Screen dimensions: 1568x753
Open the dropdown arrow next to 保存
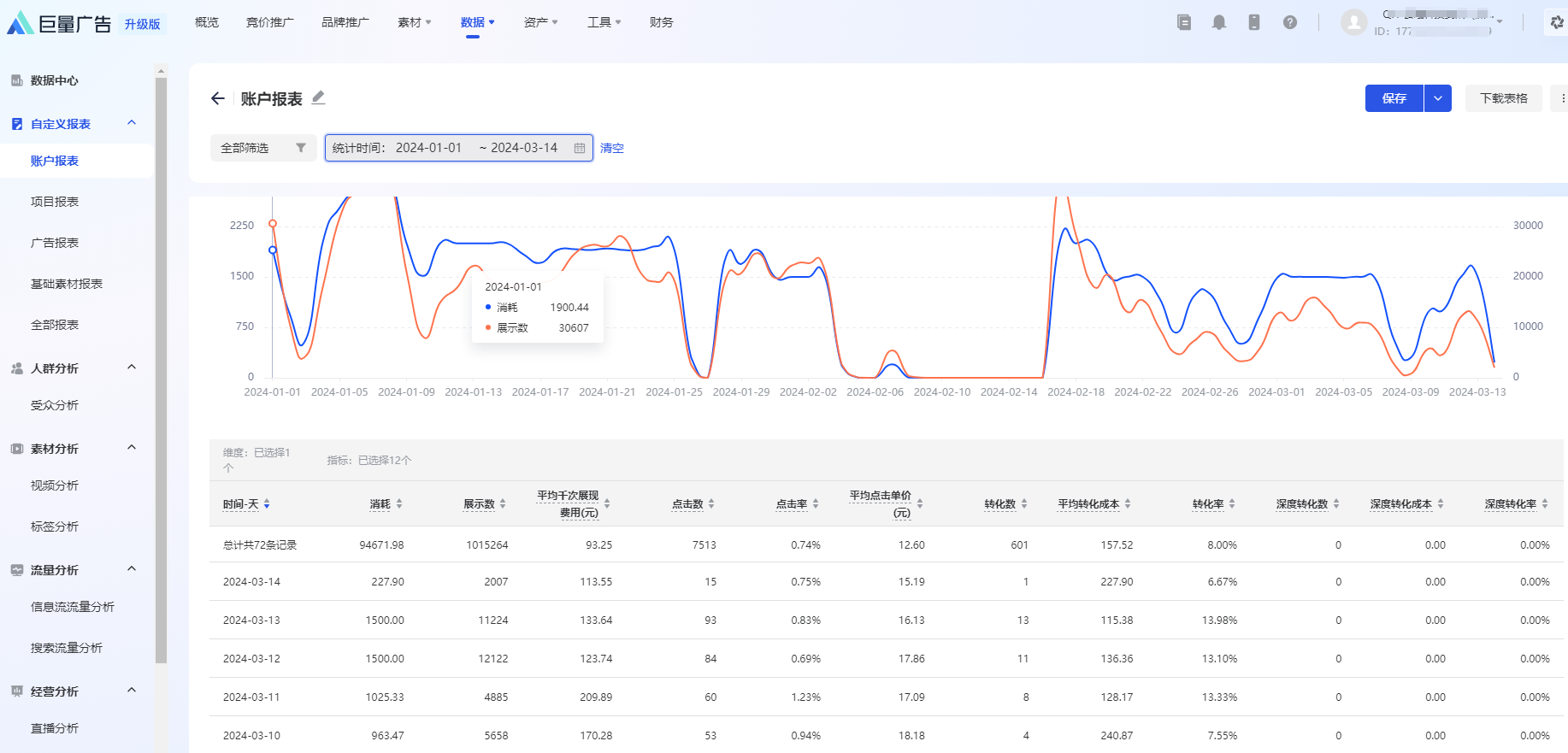(1438, 98)
